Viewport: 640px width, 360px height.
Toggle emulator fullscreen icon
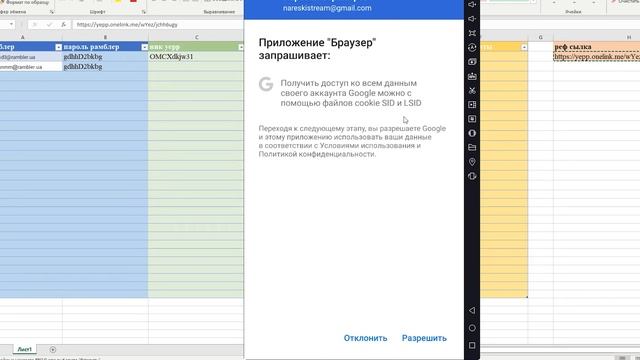coord(472,33)
